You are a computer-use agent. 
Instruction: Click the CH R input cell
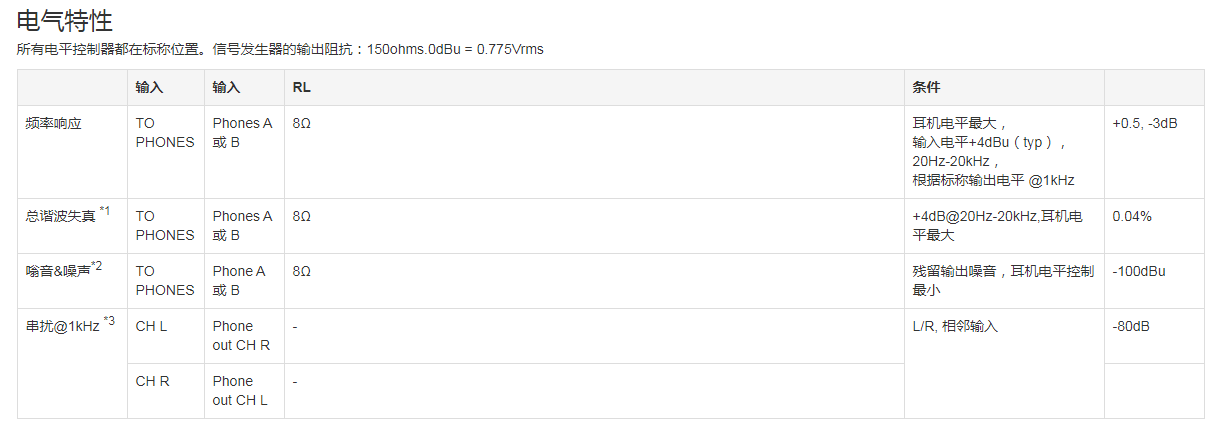152,381
